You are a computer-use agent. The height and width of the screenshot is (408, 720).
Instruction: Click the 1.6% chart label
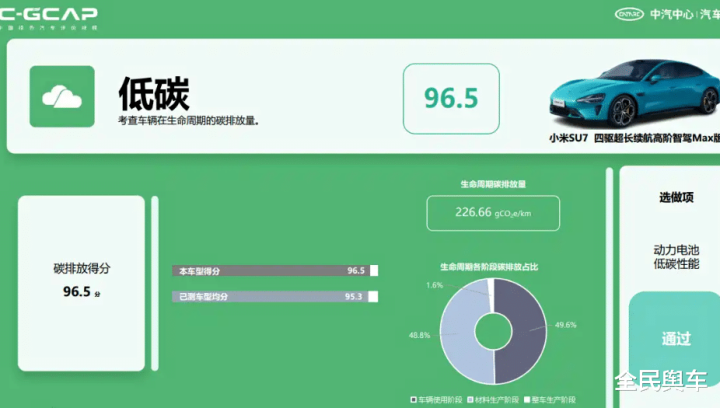point(434,285)
